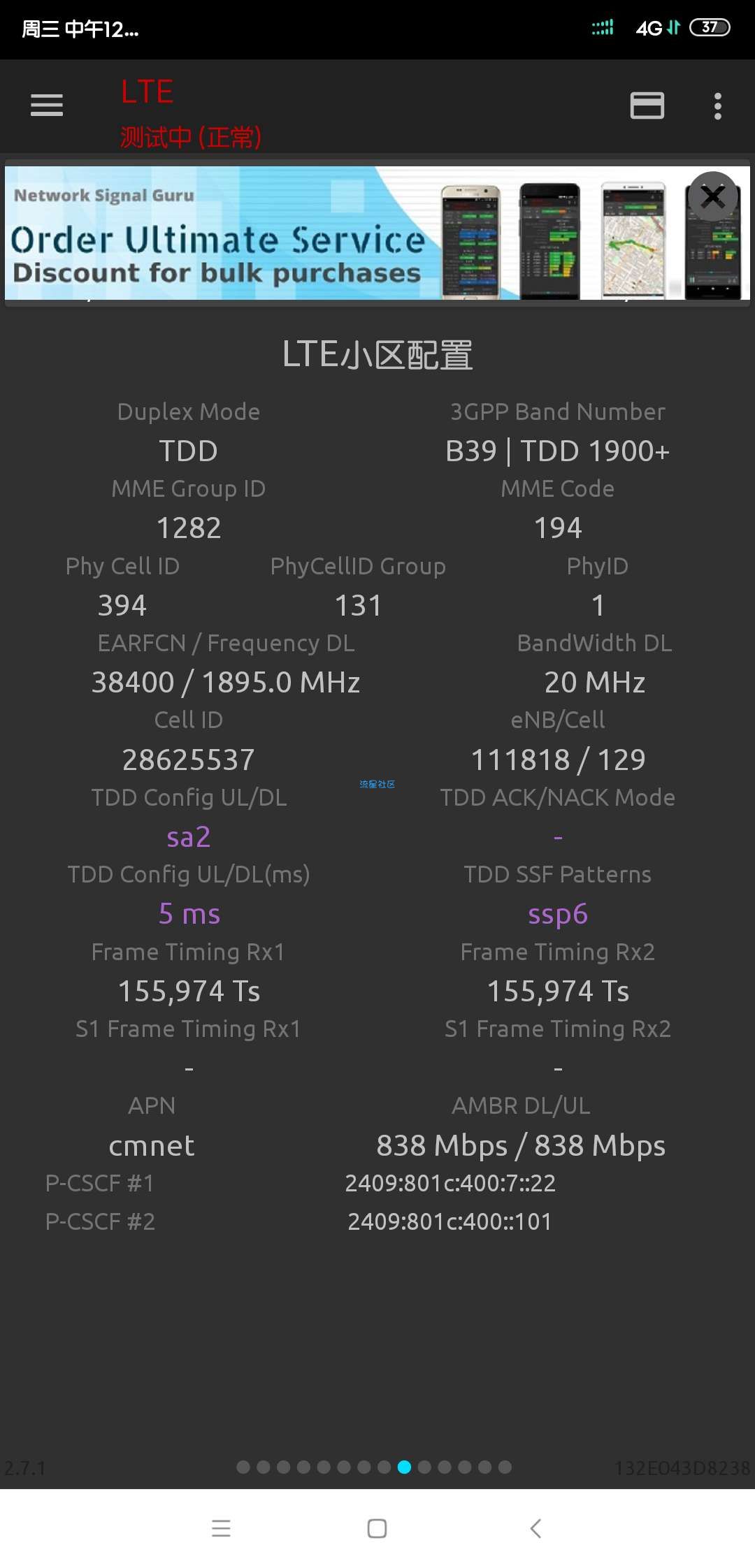Select the highlighted ninth page indicator dot
The image size is (755, 1568).
tap(404, 1467)
